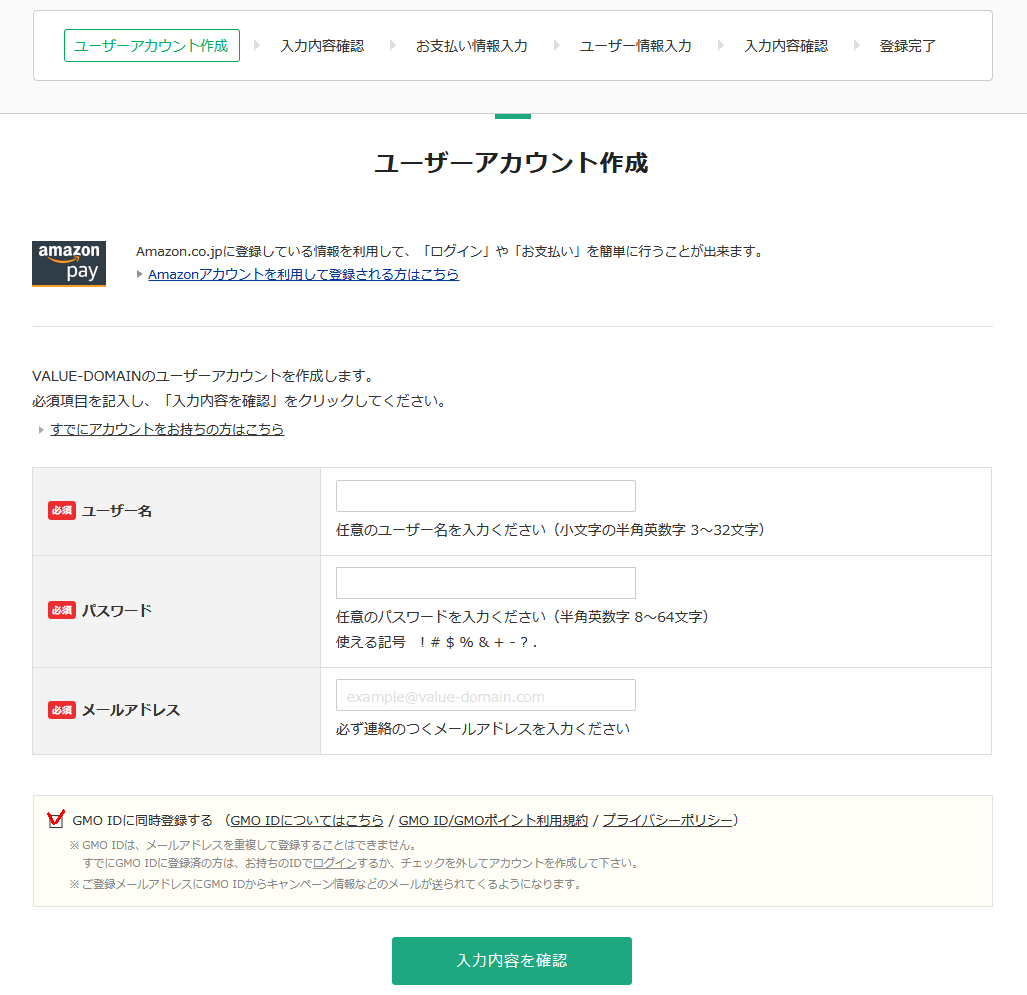
Task: Open the プライバシーポリシー link
Action: coord(667,820)
